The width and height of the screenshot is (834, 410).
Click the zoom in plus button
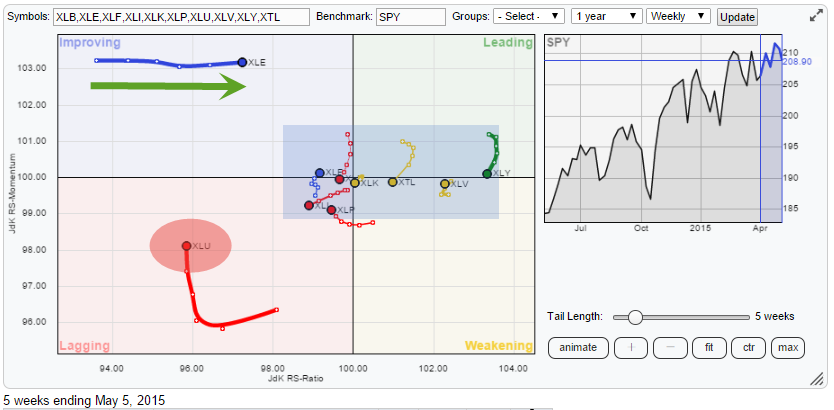(x=631, y=348)
